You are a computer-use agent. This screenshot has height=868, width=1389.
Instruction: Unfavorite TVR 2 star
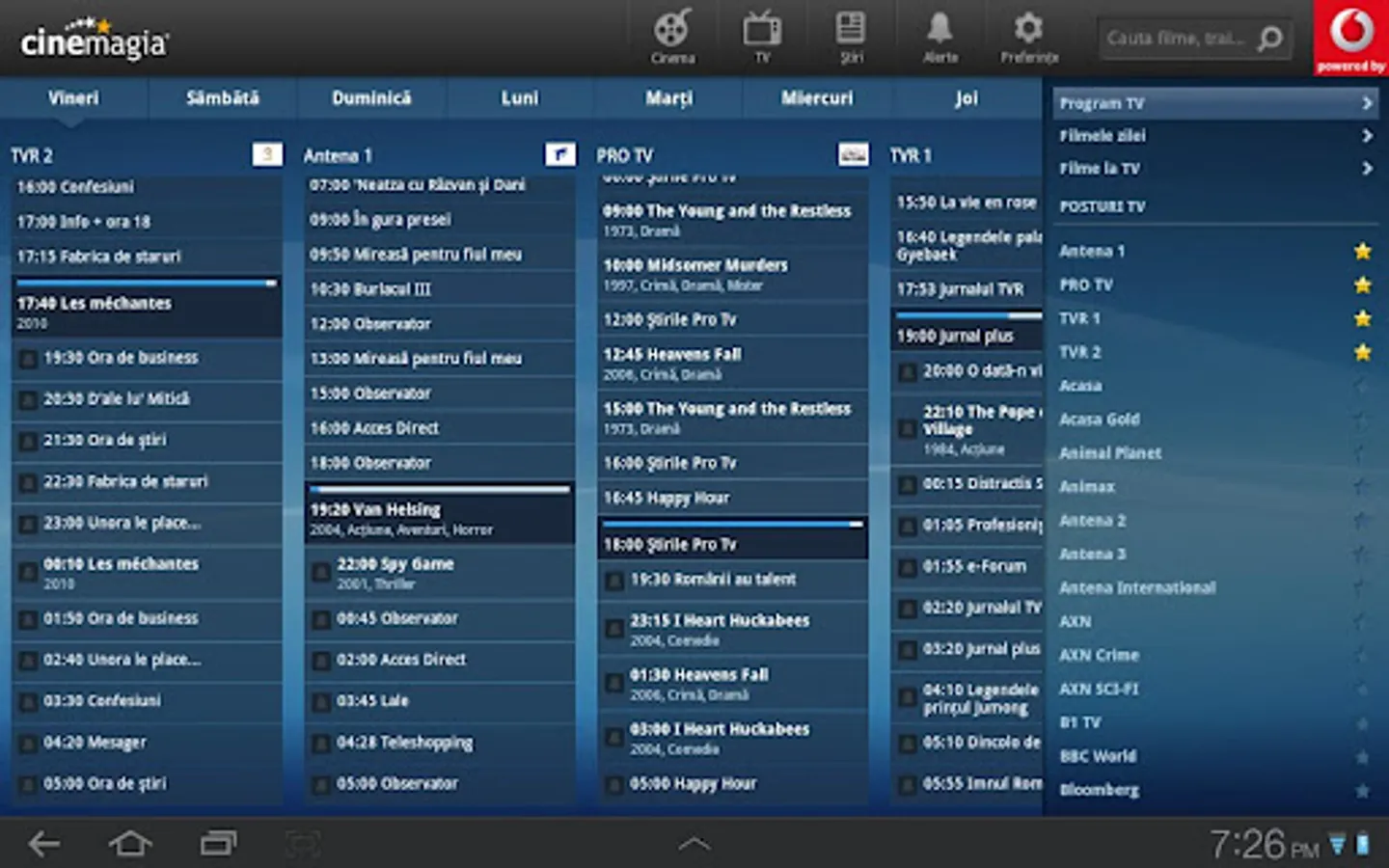[x=1362, y=352]
